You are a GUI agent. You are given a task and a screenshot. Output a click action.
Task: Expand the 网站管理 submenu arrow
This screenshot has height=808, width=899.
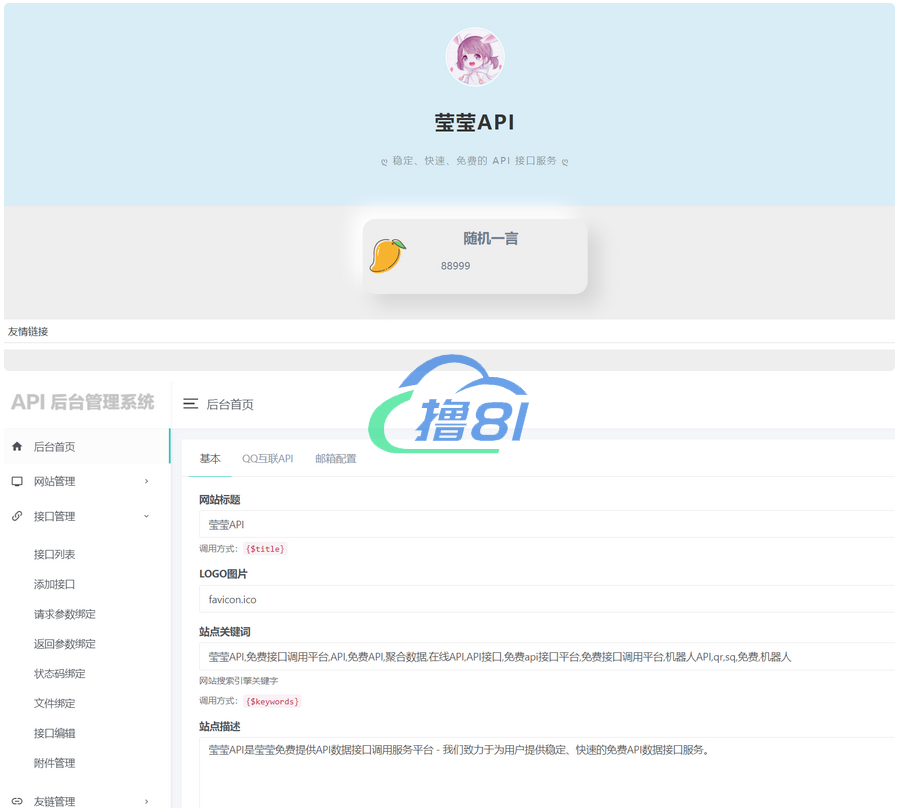147,481
